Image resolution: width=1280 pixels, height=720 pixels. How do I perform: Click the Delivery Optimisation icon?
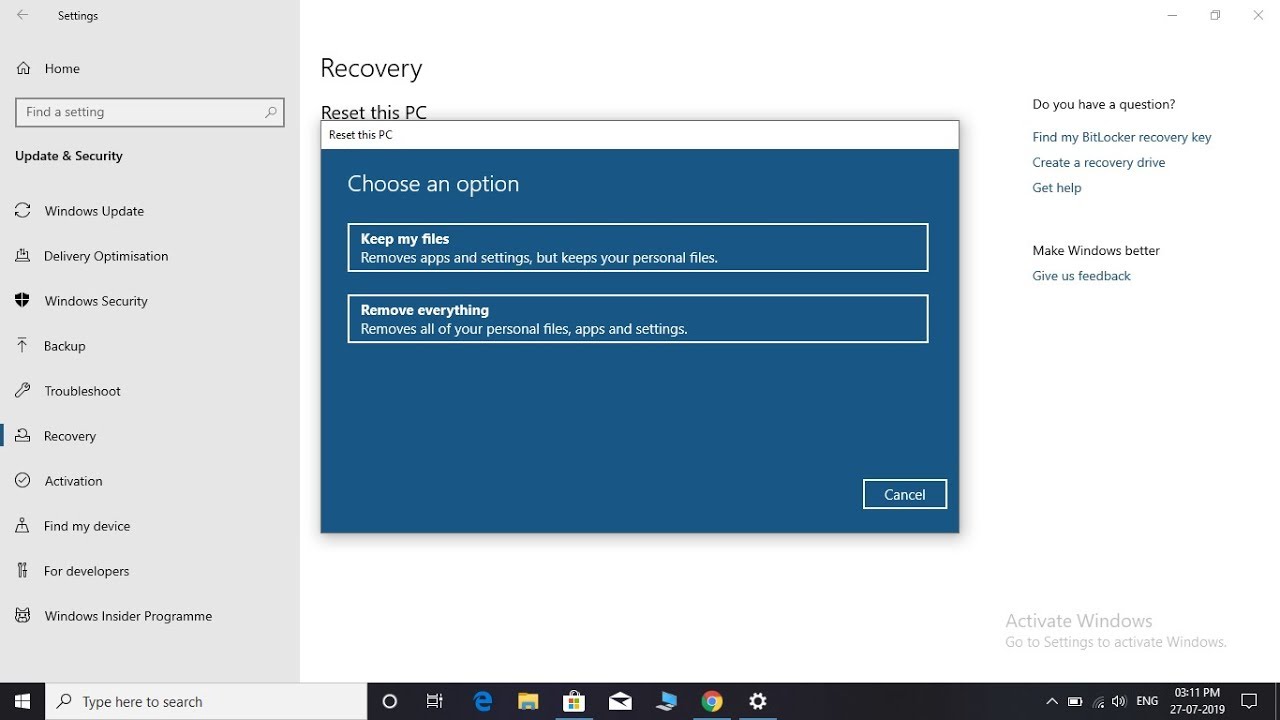[x=23, y=256]
